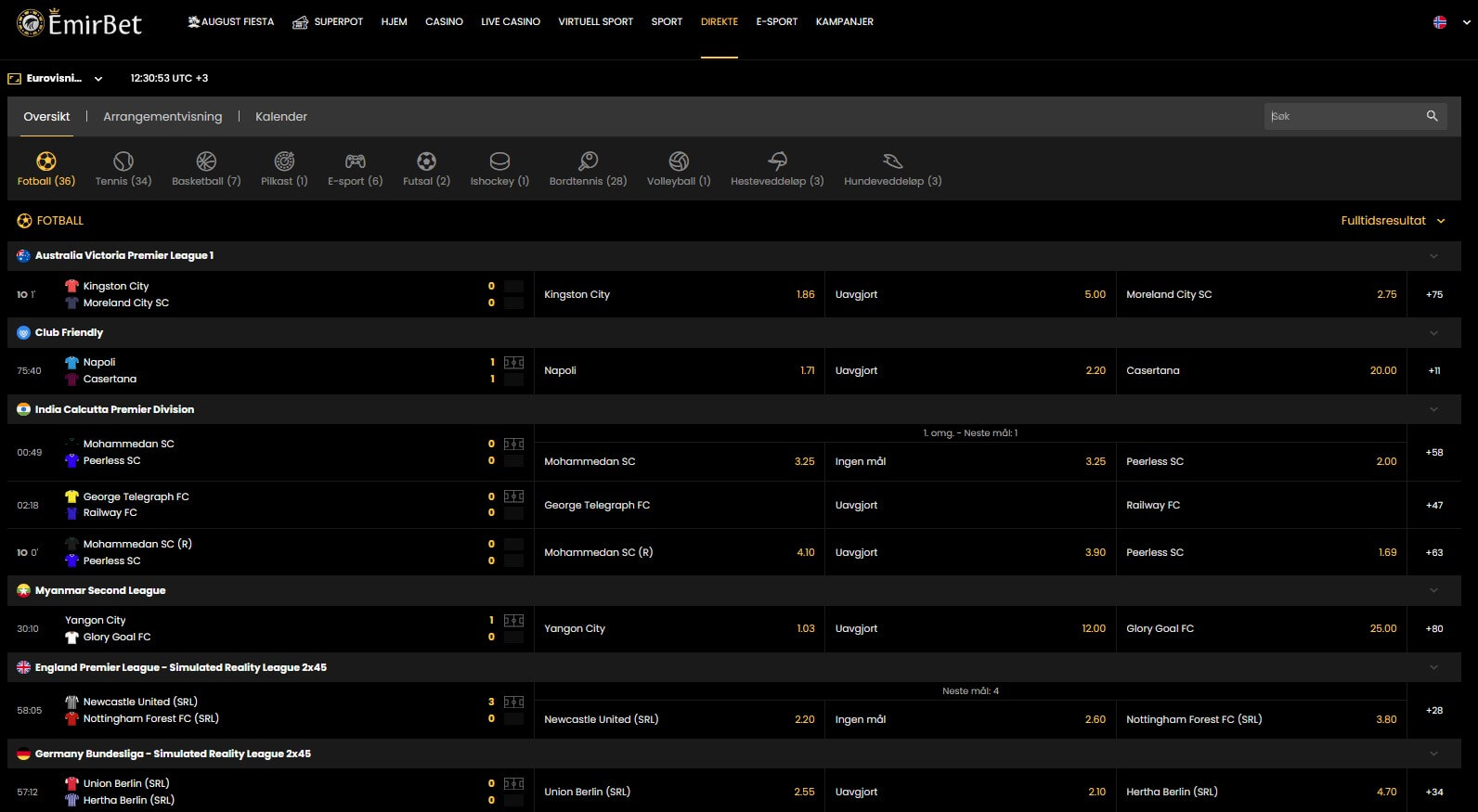Bet on Yangon City at 1.03
This screenshot has width=1478, height=812.
click(x=680, y=629)
